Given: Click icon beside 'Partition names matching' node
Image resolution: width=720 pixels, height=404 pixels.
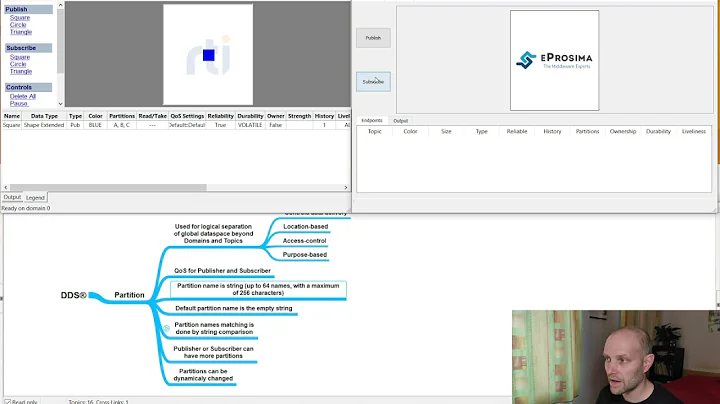Looking at the screenshot, I should [166, 328].
